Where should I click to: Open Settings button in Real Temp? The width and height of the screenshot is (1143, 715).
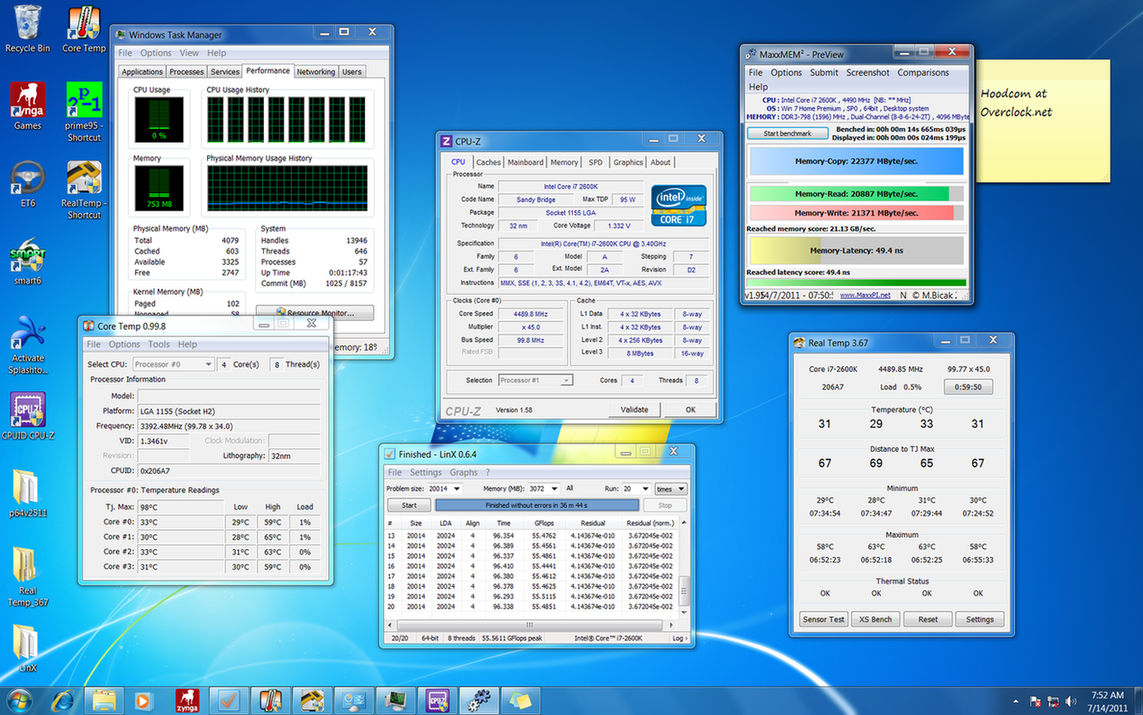point(980,620)
